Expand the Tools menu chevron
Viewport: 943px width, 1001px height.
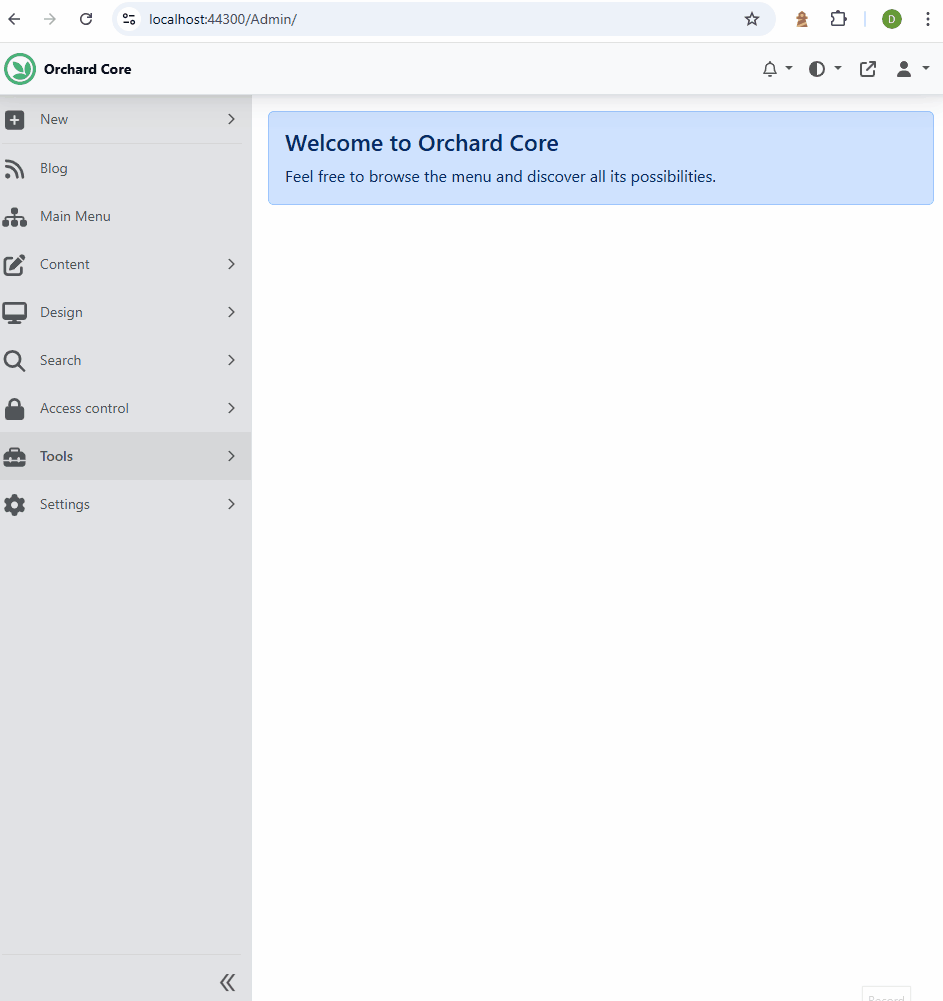231,456
